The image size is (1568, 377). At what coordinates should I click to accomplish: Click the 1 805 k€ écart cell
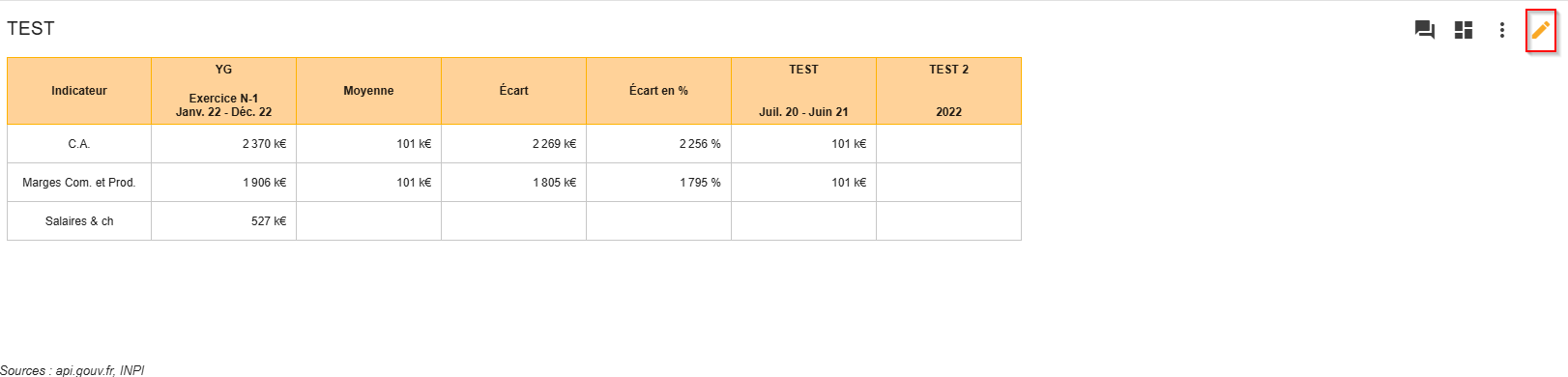pyautogui.click(x=514, y=183)
